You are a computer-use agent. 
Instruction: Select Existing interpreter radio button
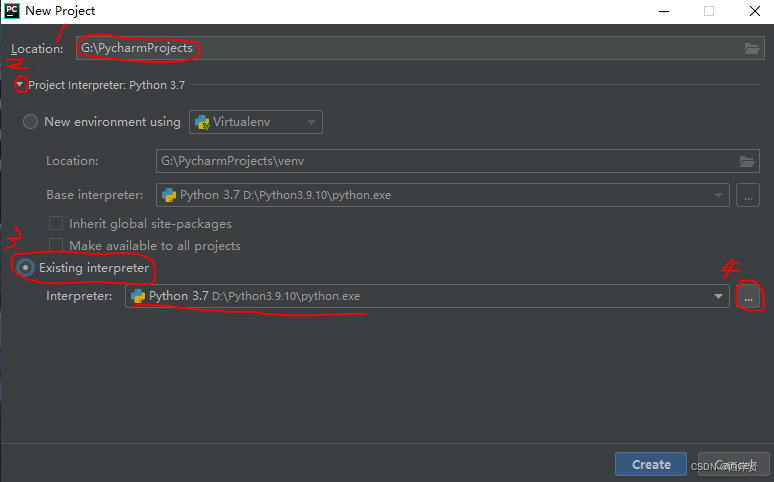point(25,268)
